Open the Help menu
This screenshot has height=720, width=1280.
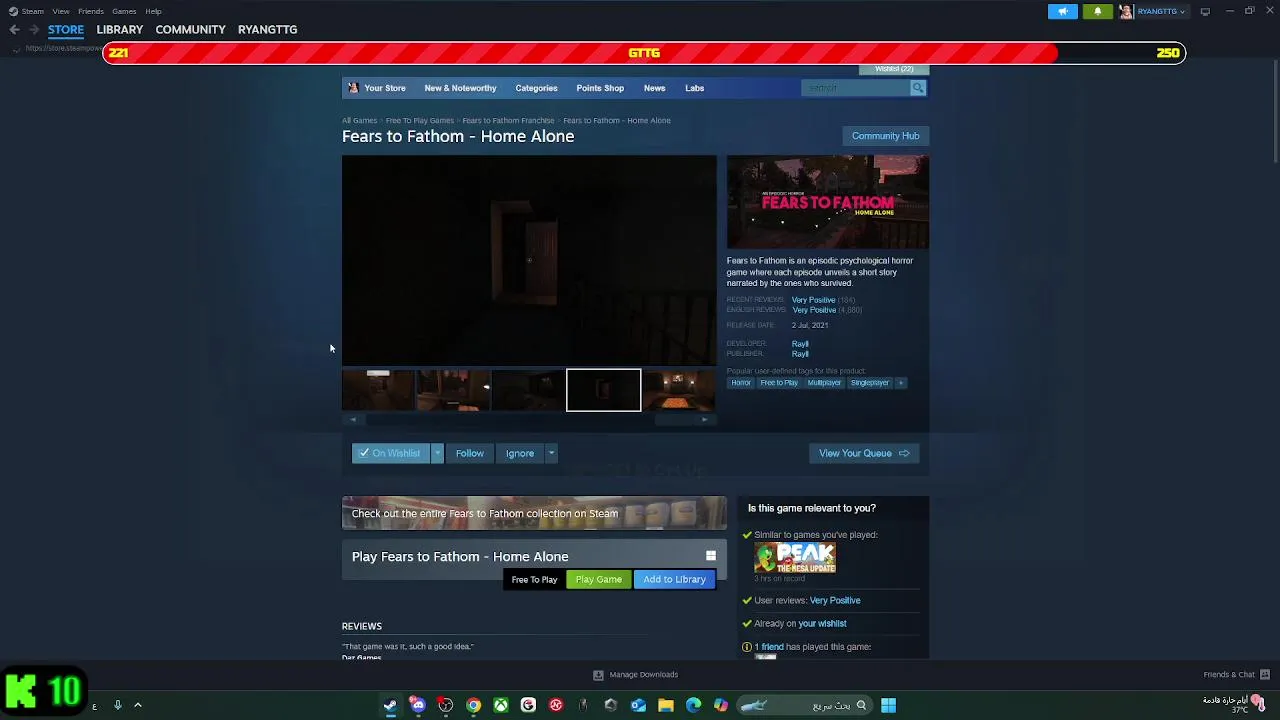coord(153,11)
